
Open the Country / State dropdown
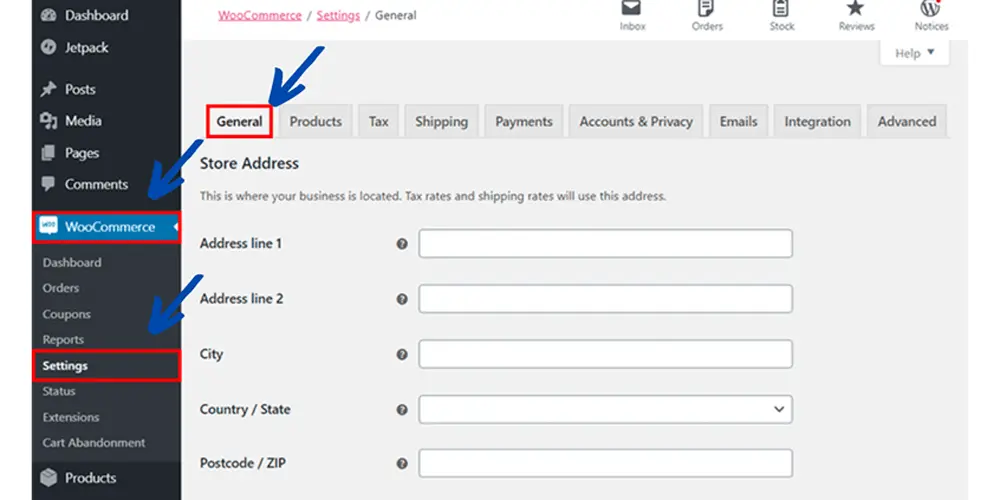click(605, 409)
